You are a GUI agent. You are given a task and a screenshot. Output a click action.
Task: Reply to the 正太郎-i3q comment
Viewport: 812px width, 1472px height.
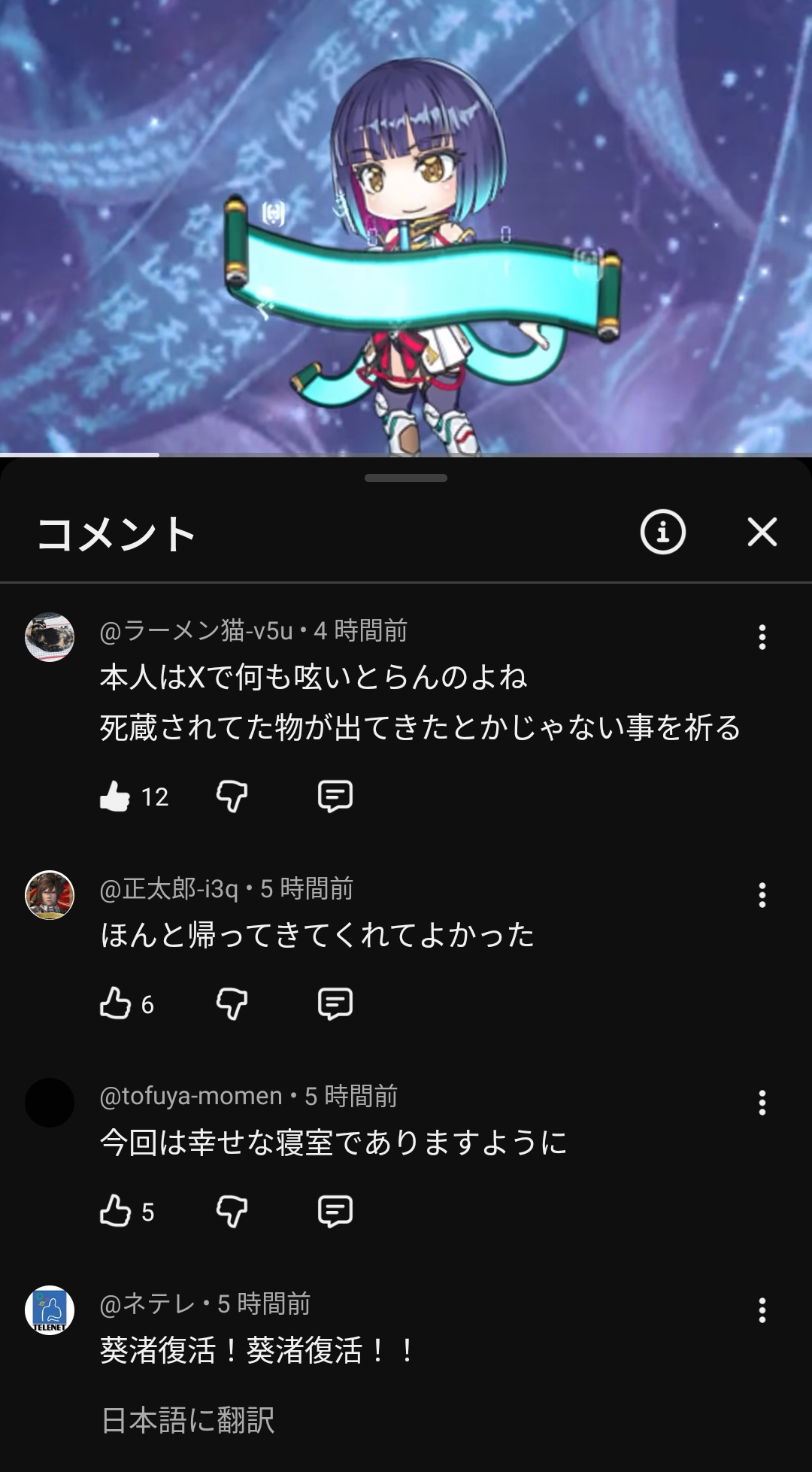[x=335, y=1003]
